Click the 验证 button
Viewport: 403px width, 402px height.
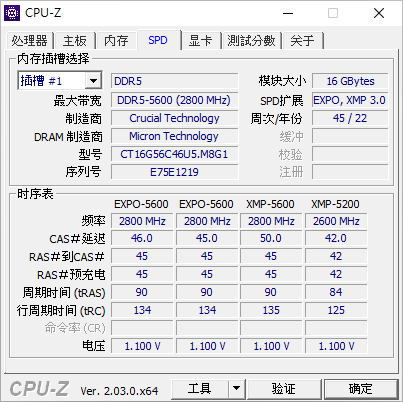[x=284, y=388]
